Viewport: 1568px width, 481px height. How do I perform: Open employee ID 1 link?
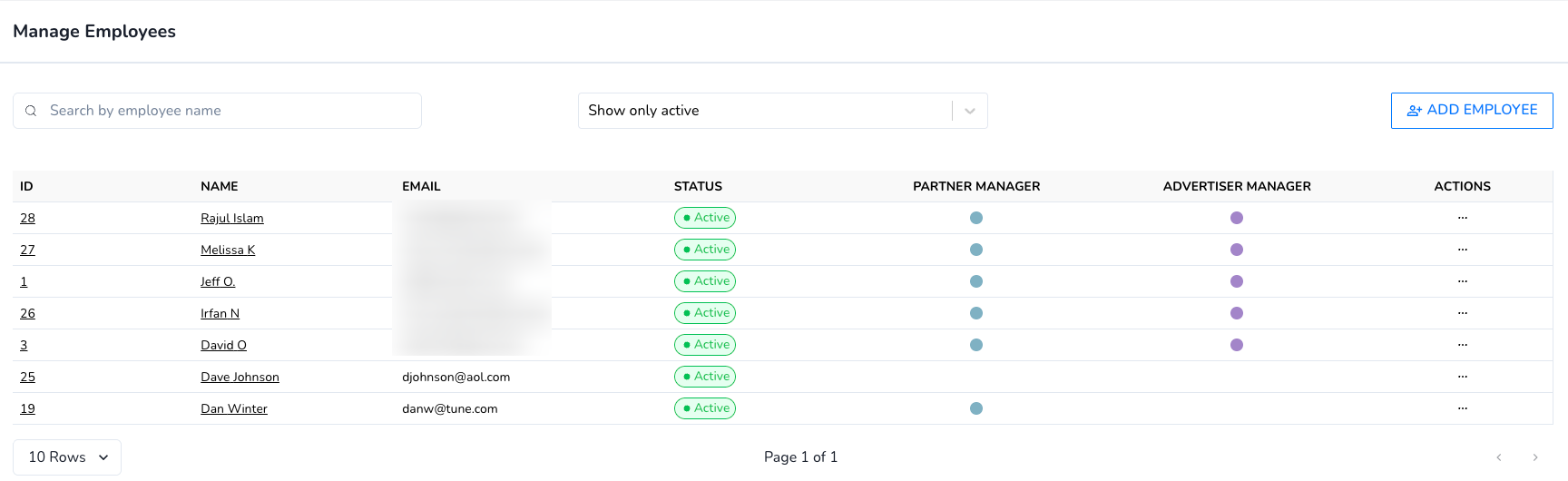click(24, 281)
